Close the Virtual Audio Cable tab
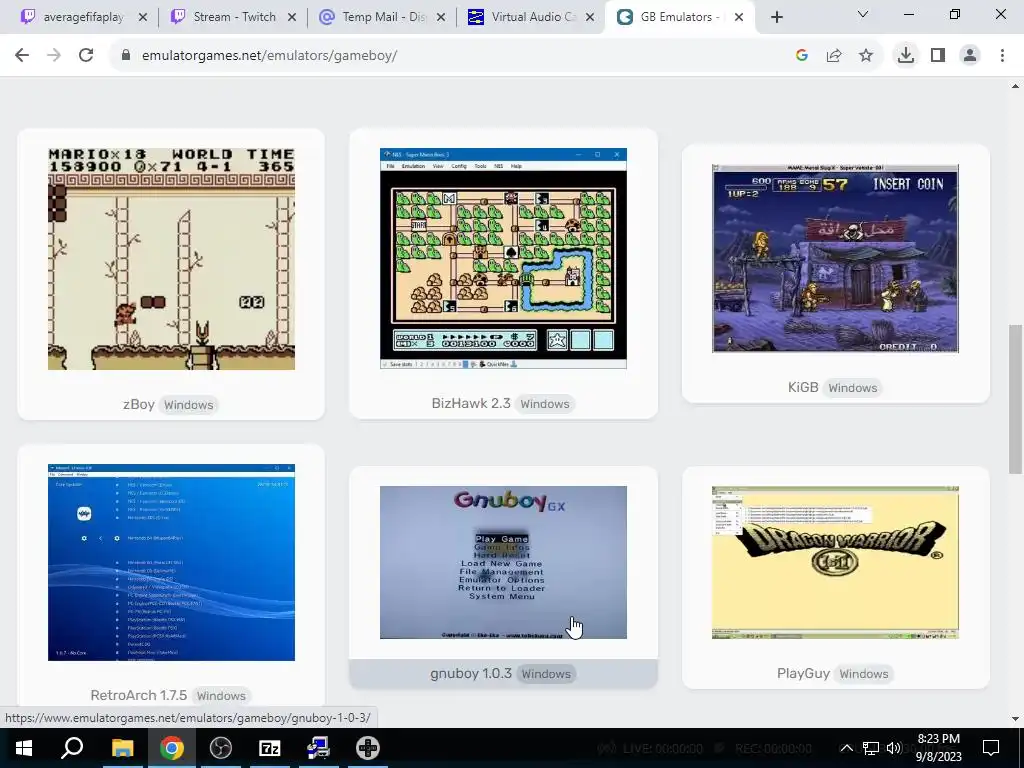The height and width of the screenshot is (768, 1024). pos(590,17)
